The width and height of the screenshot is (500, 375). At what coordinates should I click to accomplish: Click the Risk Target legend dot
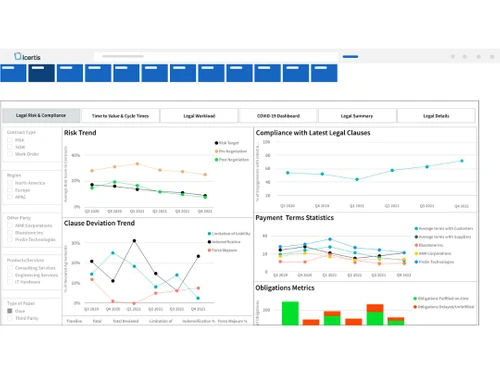[216, 143]
